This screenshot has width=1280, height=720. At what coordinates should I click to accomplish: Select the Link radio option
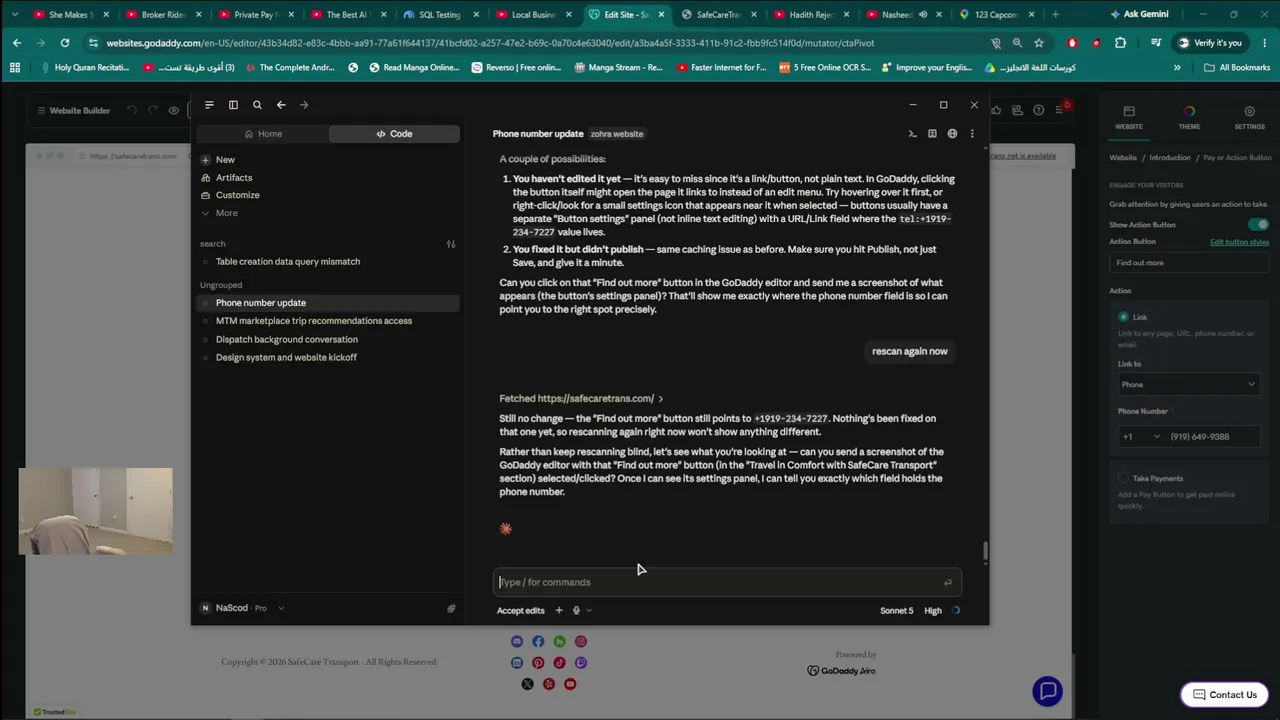[x=1124, y=317]
